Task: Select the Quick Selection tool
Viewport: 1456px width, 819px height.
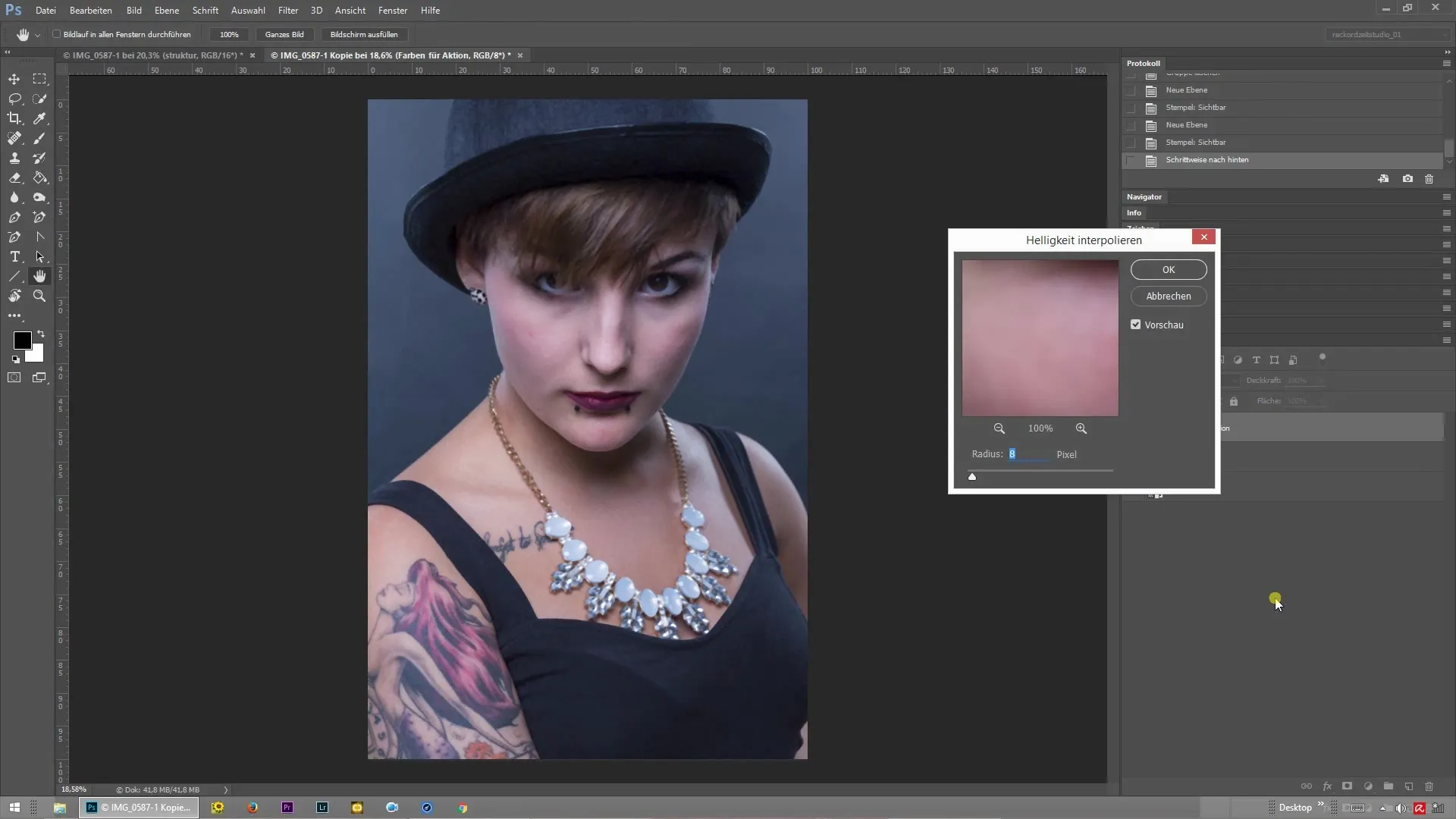Action: (x=39, y=99)
